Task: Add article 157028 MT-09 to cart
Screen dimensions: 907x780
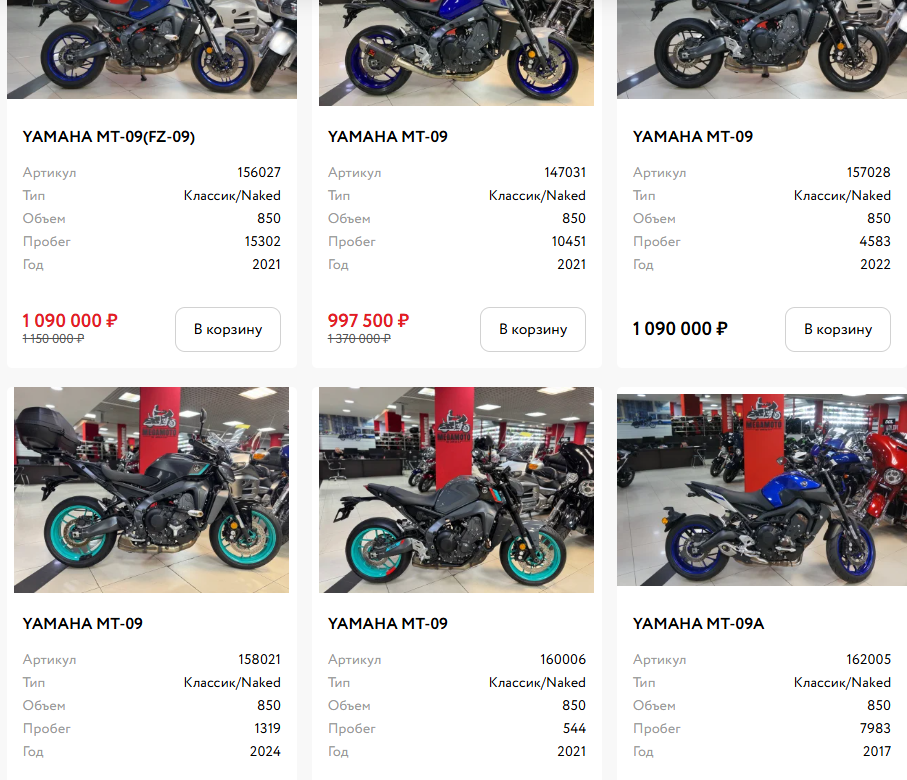Action: pos(838,329)
